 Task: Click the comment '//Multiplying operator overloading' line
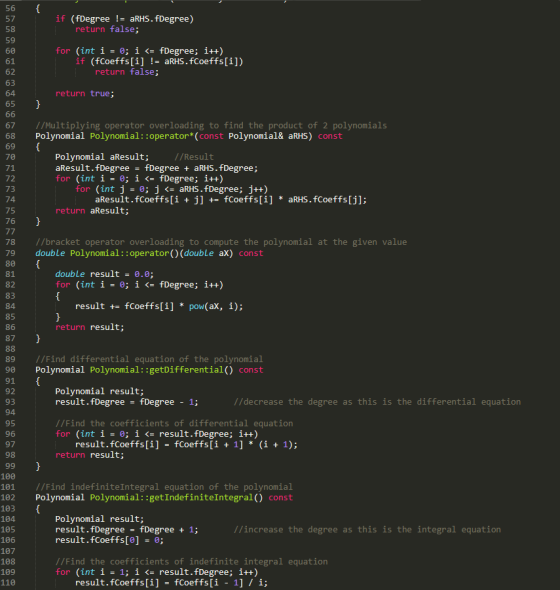[x=211, y=125]
